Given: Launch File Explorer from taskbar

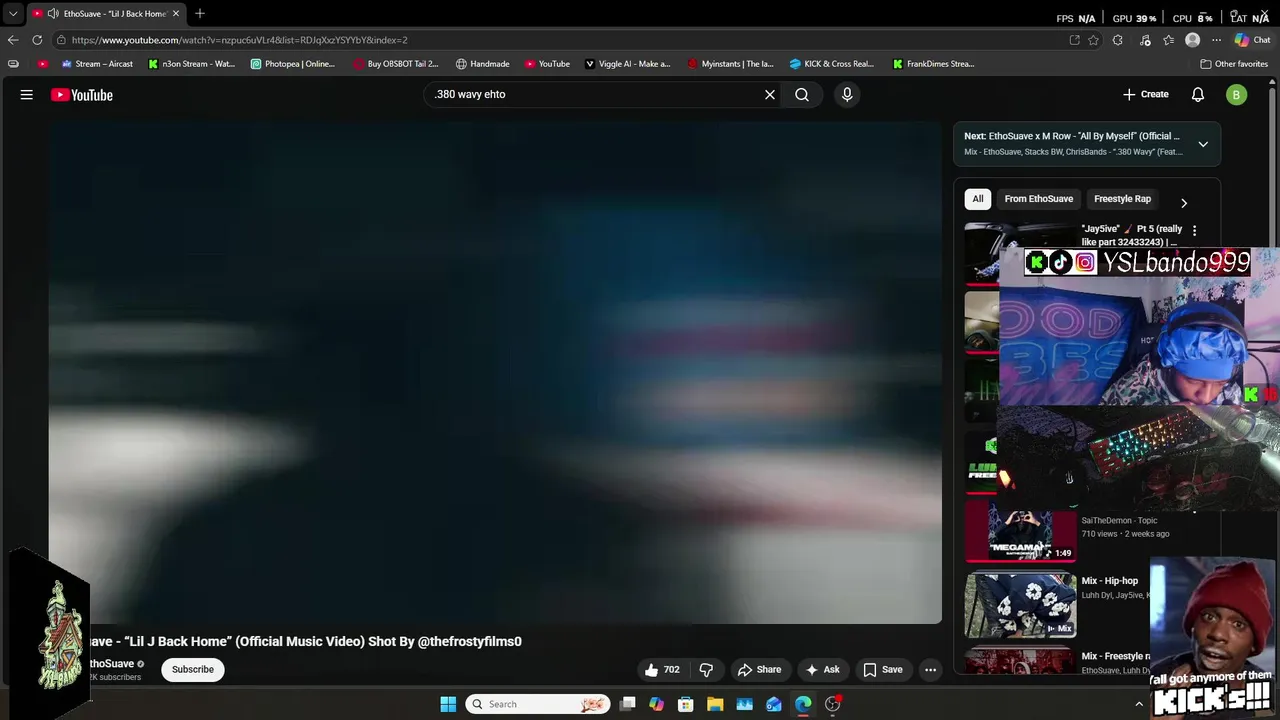Looking at the screenshot, I should pyautogui.click(x=715, y=704).
